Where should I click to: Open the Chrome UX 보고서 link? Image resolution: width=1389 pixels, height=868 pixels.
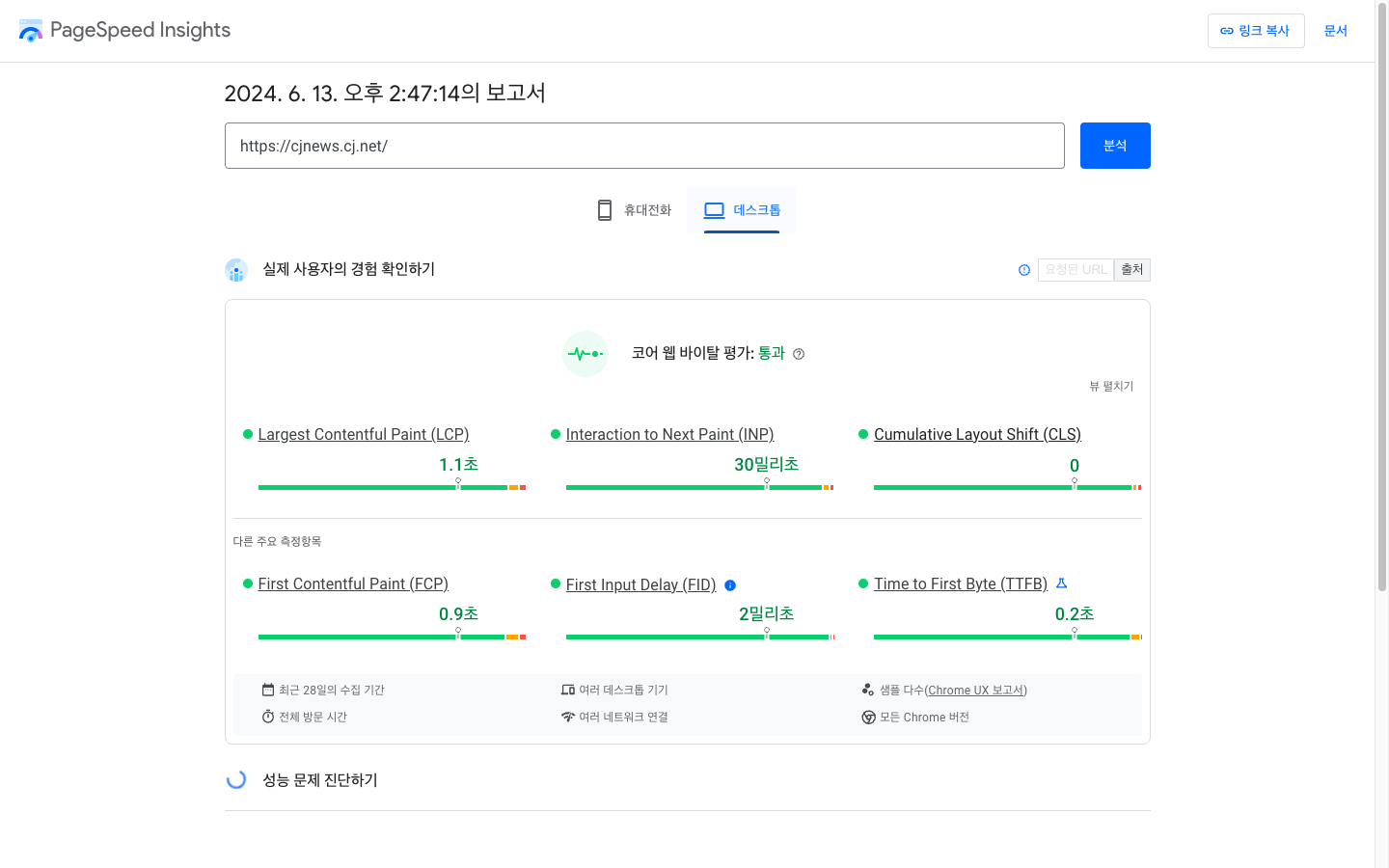tap(975, 691)
